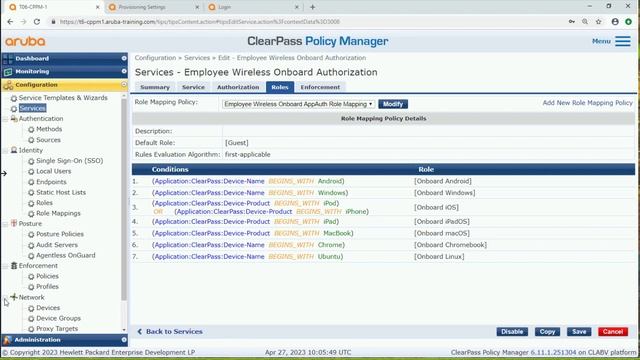The width and height of the screenshot is (640, 360).
Task: Click the Identity person icon
Action: [x=14, y=150]
